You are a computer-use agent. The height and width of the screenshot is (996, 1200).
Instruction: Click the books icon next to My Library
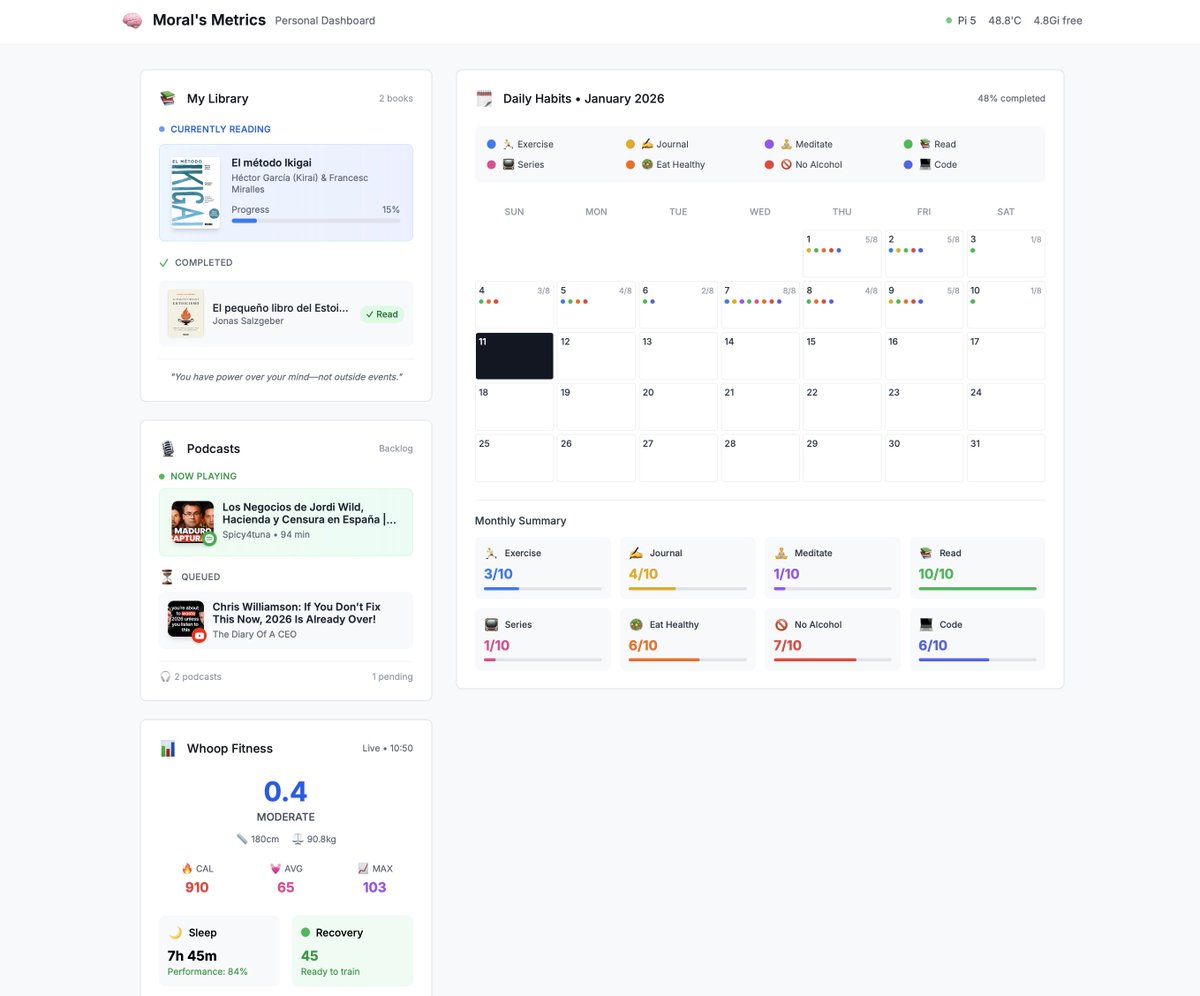167,98
